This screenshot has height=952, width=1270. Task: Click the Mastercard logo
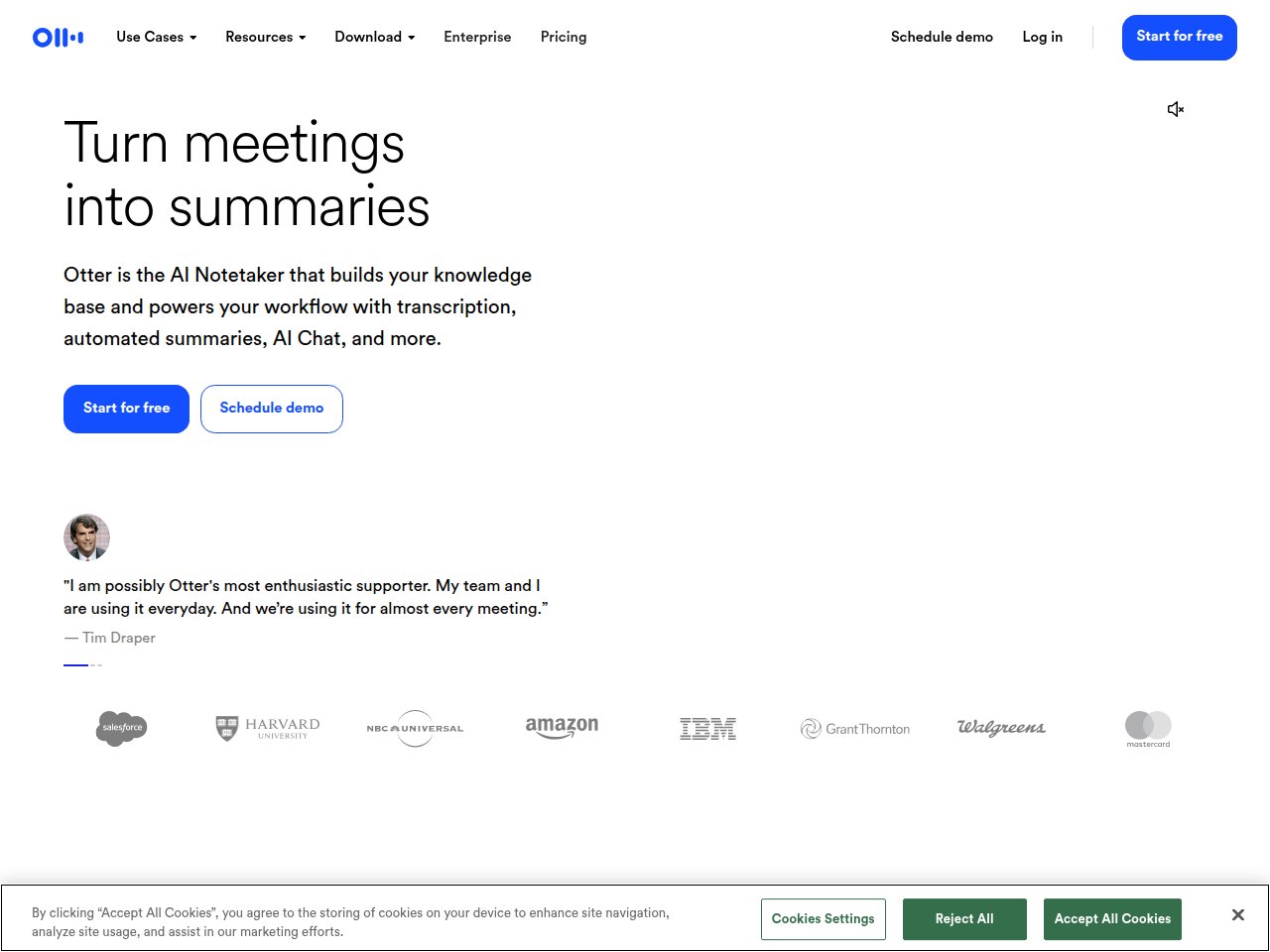[1148, 728]
